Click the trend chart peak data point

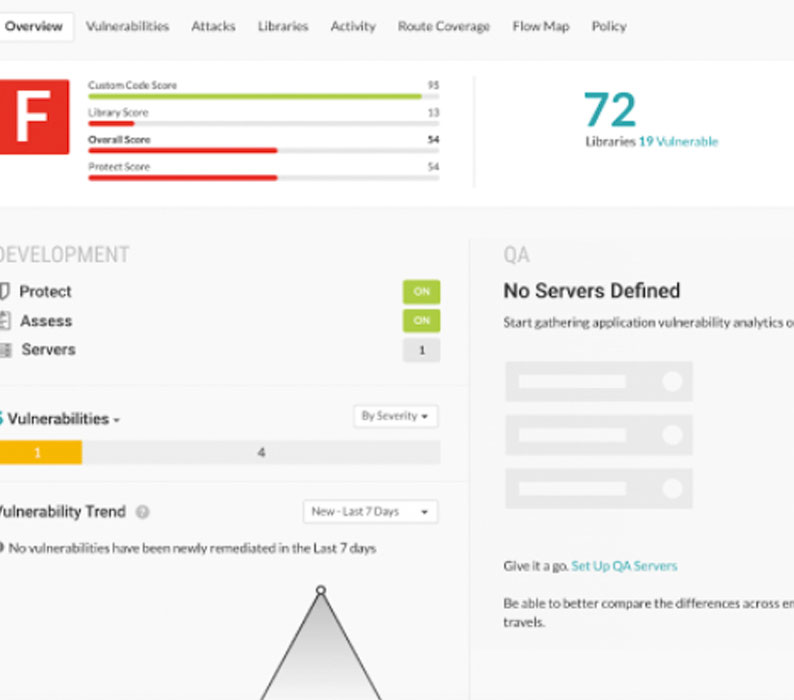[321, 590]
